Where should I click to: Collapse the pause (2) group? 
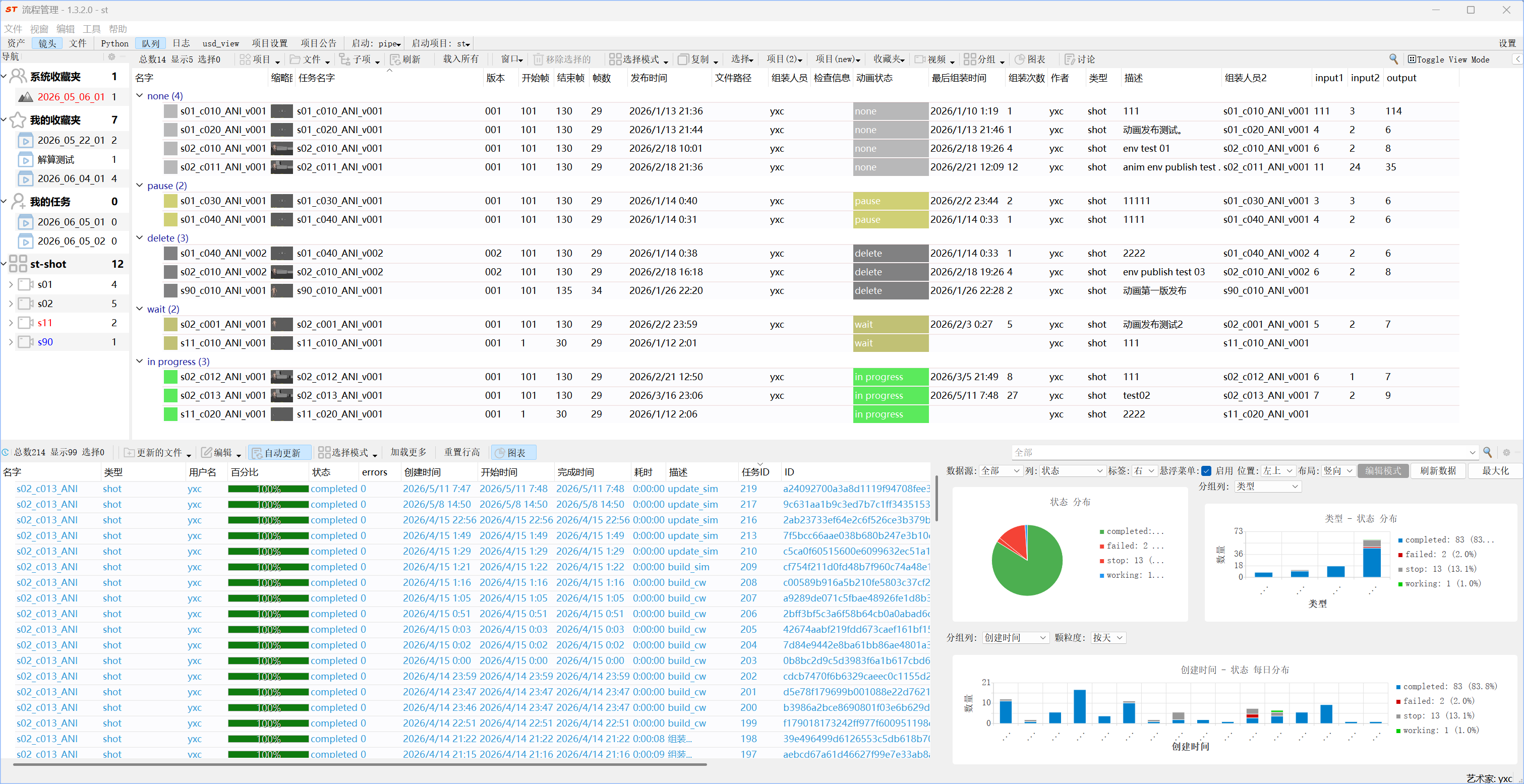[140, 186]
